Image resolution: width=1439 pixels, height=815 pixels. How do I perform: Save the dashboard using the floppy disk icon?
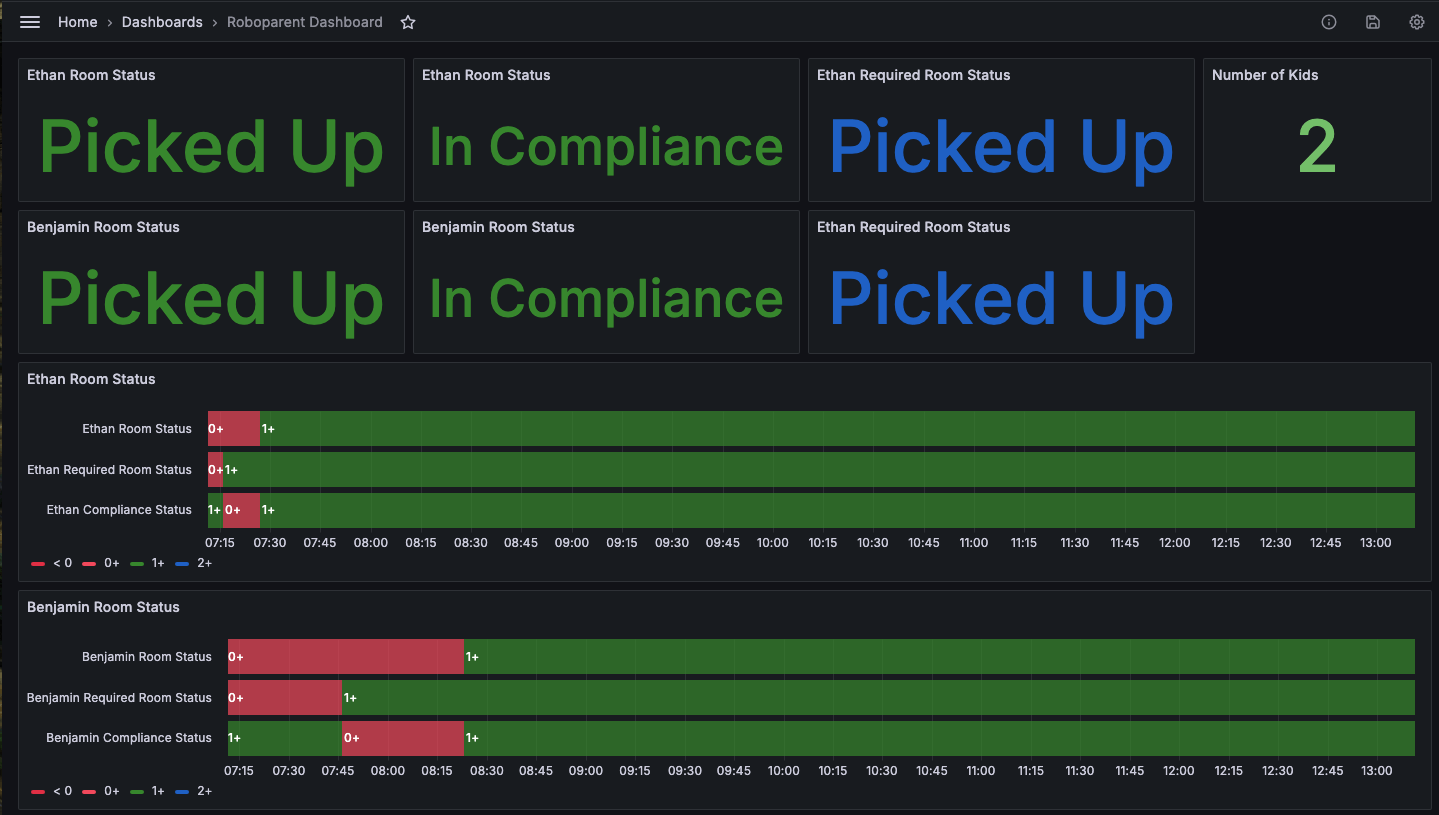click(1372, 21)
